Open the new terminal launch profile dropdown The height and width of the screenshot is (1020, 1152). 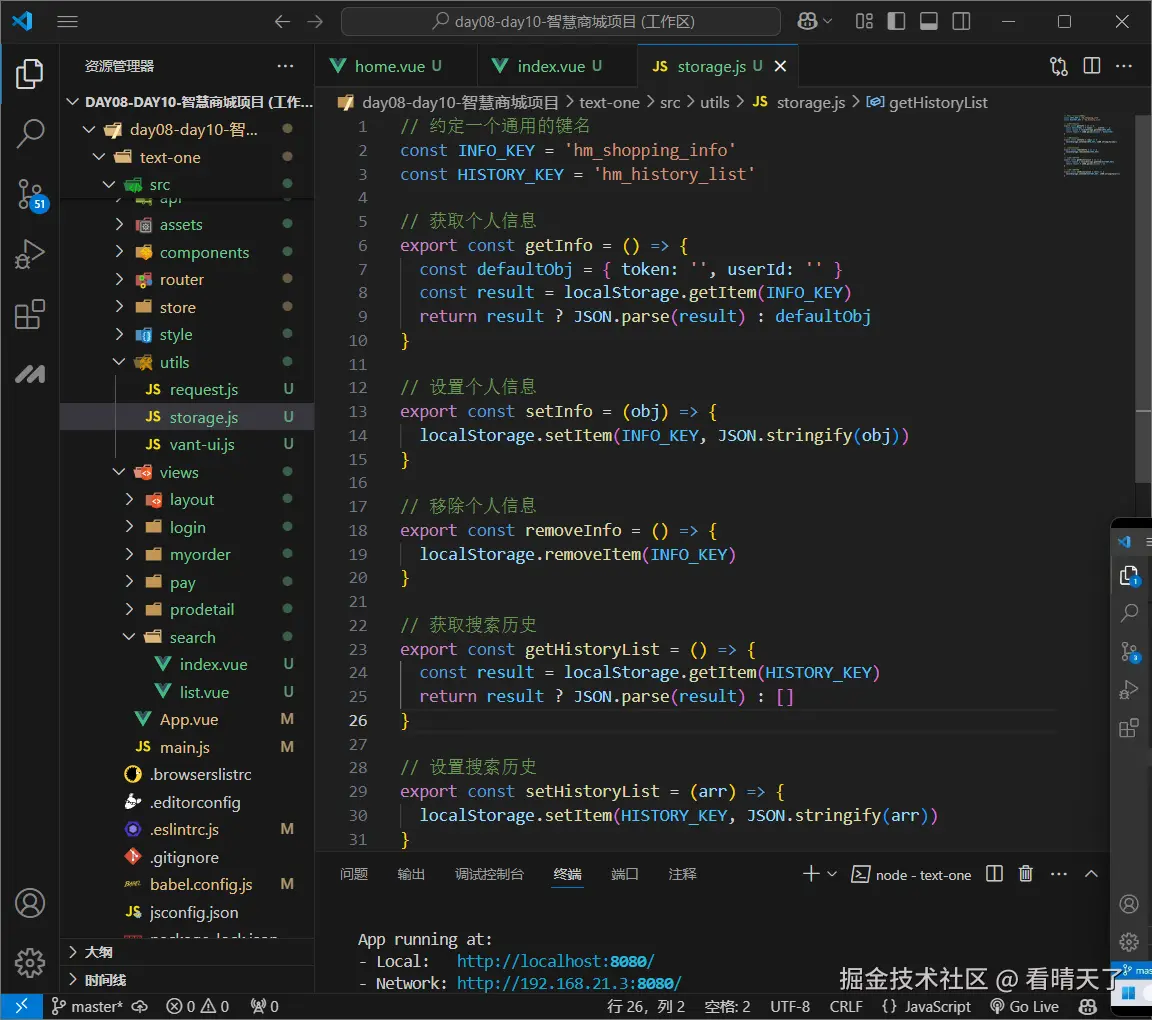point(832,874)
